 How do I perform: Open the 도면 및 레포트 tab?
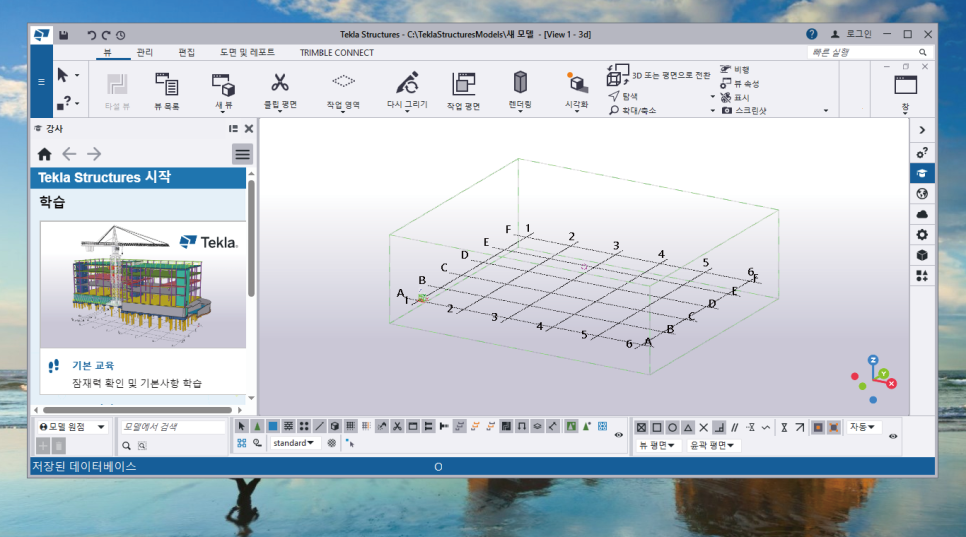pyautogui.click(x=247, y=52)
